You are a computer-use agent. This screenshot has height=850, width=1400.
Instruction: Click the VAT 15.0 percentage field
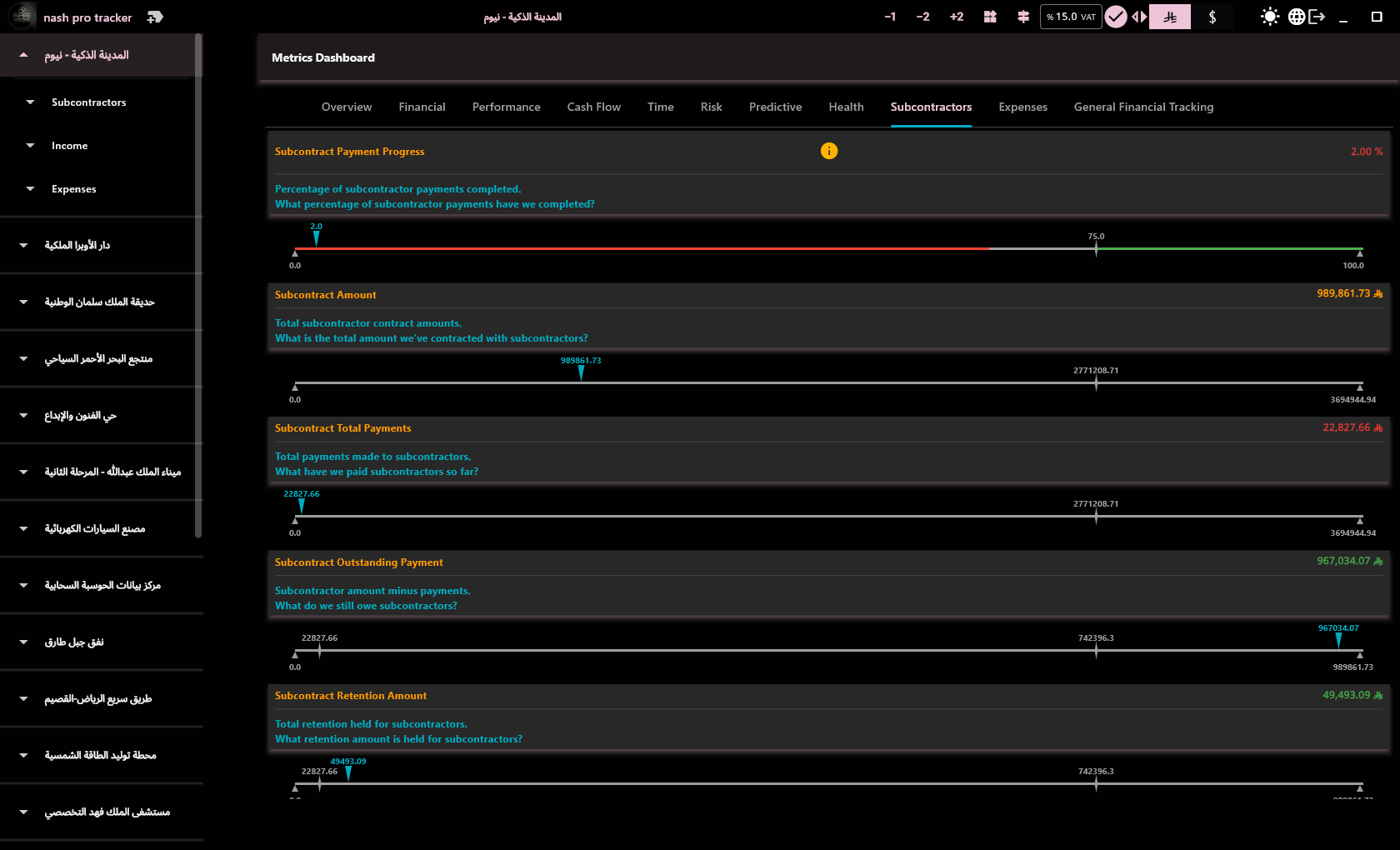coord(1071,17)
